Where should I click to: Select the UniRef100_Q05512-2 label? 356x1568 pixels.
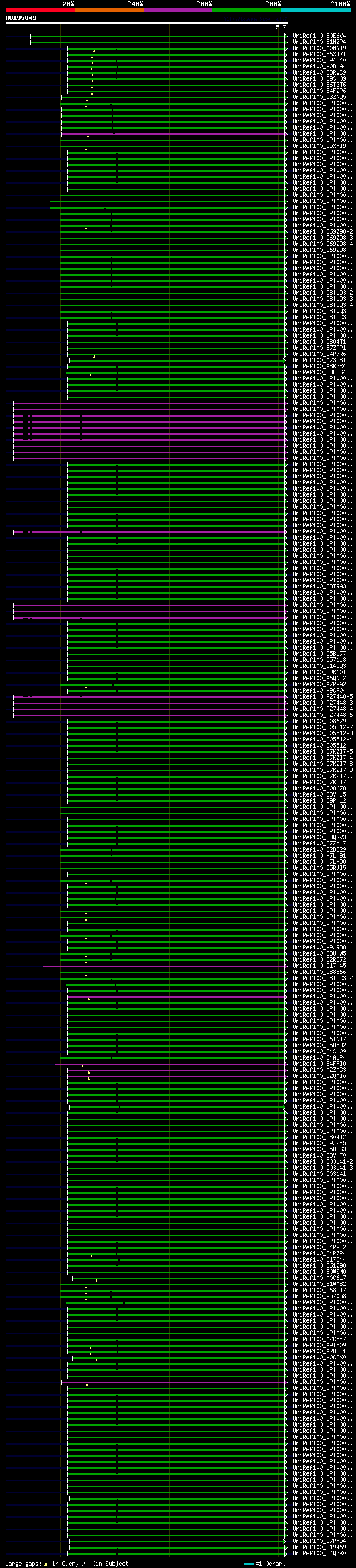(323, 727)
